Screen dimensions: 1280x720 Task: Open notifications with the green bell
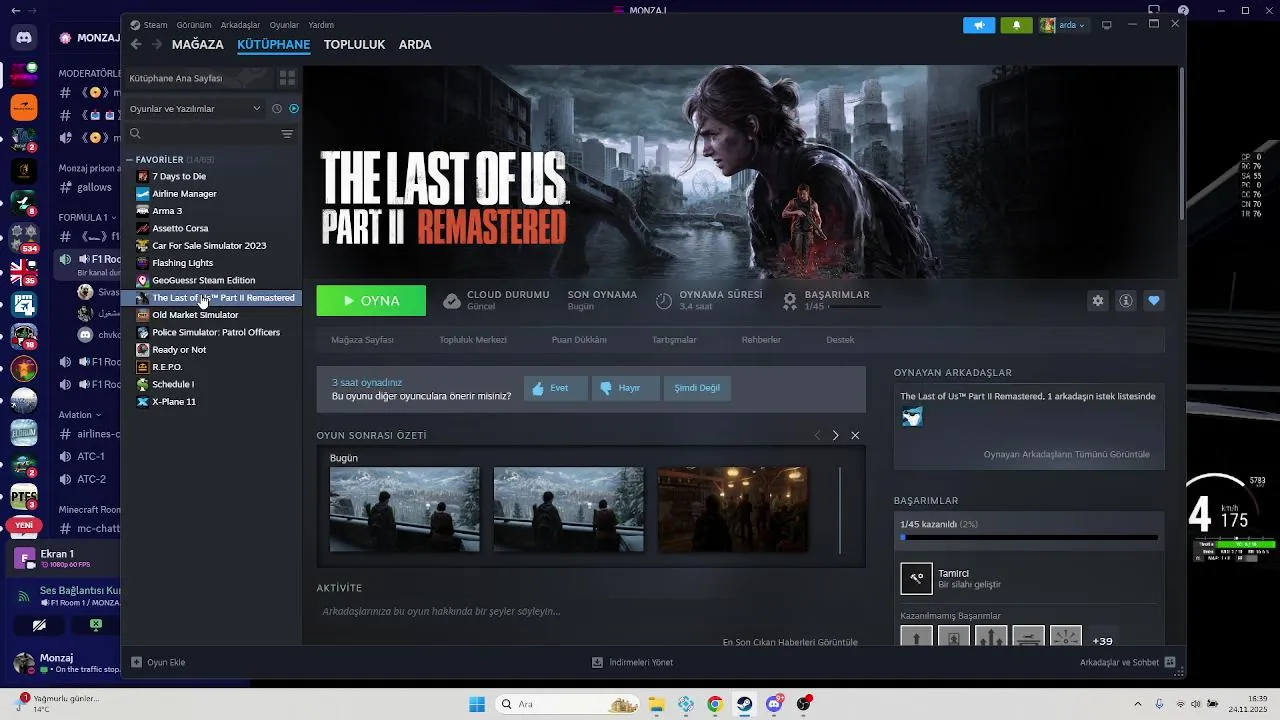tap(1017, 25)
